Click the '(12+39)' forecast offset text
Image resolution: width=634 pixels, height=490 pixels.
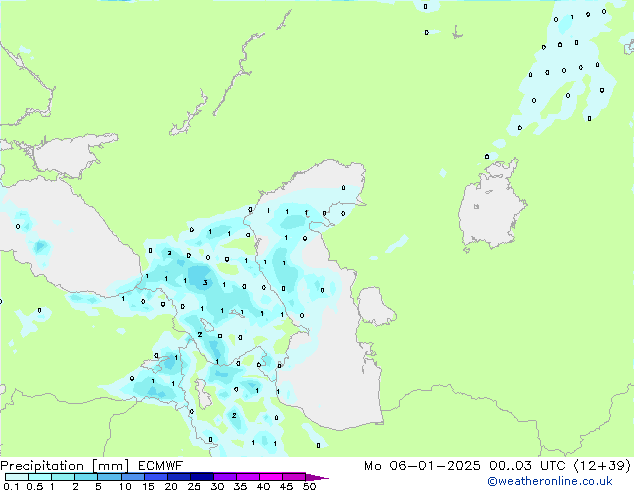point(602,466)
